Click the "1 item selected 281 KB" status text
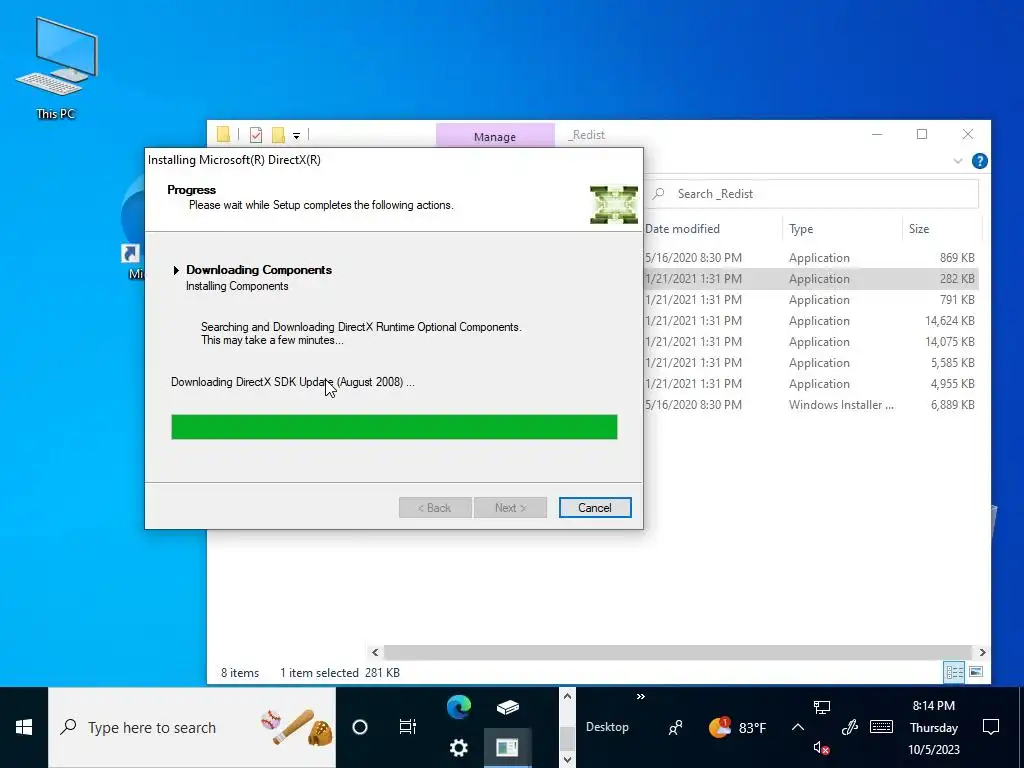The image size is (1024, 768). tap(340, 673)
